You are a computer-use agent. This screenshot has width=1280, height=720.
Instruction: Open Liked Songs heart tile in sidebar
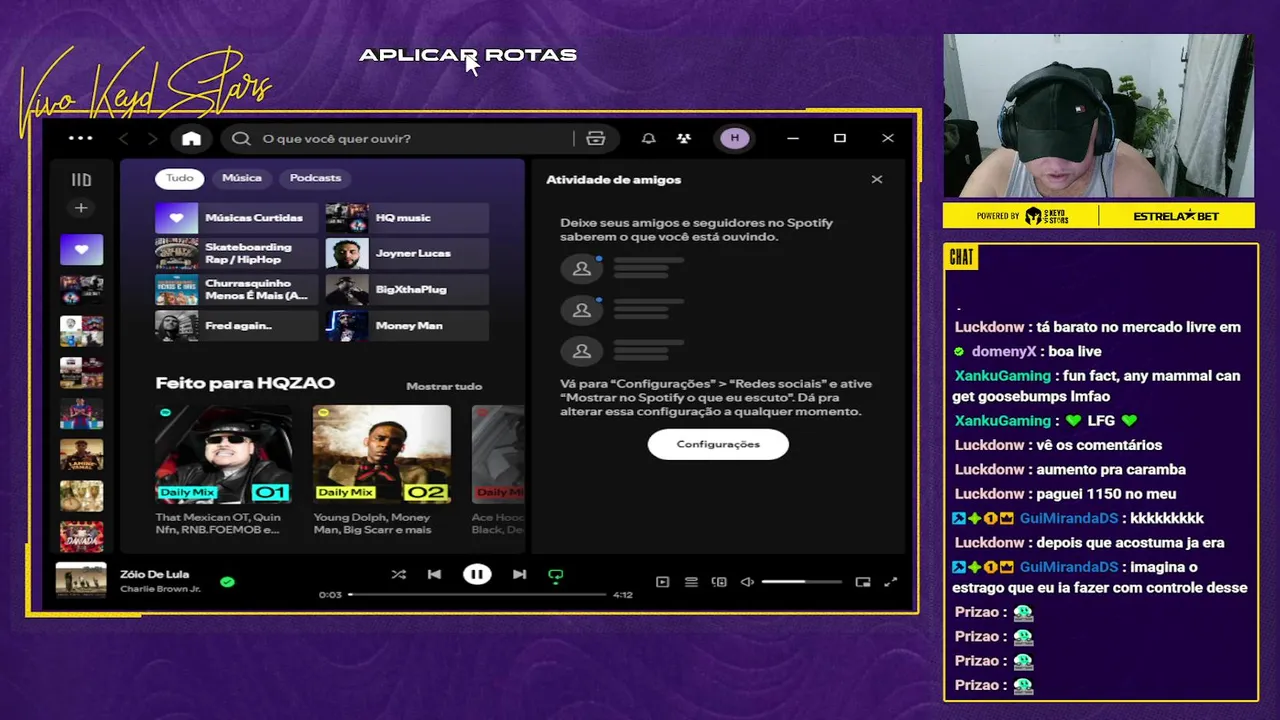click(81, 249)
